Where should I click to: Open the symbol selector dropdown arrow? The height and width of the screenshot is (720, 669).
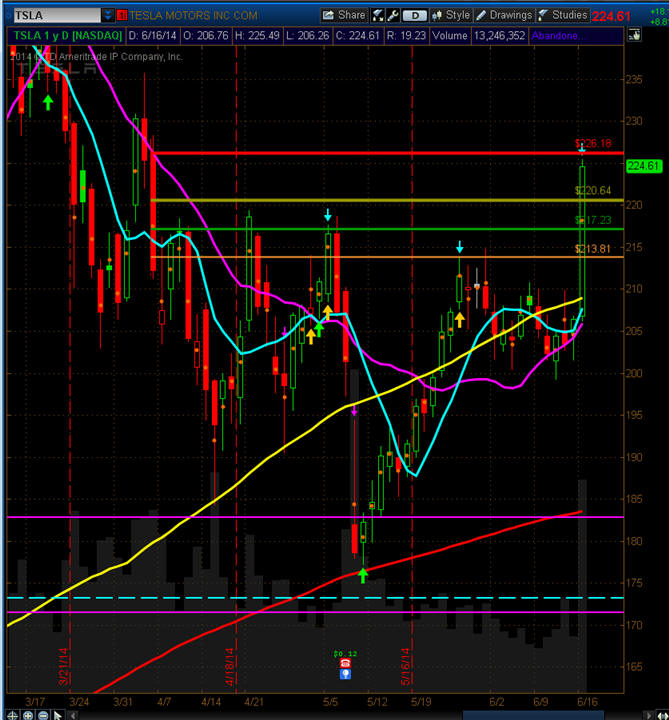pyautogui.click(x=107, y=16)
